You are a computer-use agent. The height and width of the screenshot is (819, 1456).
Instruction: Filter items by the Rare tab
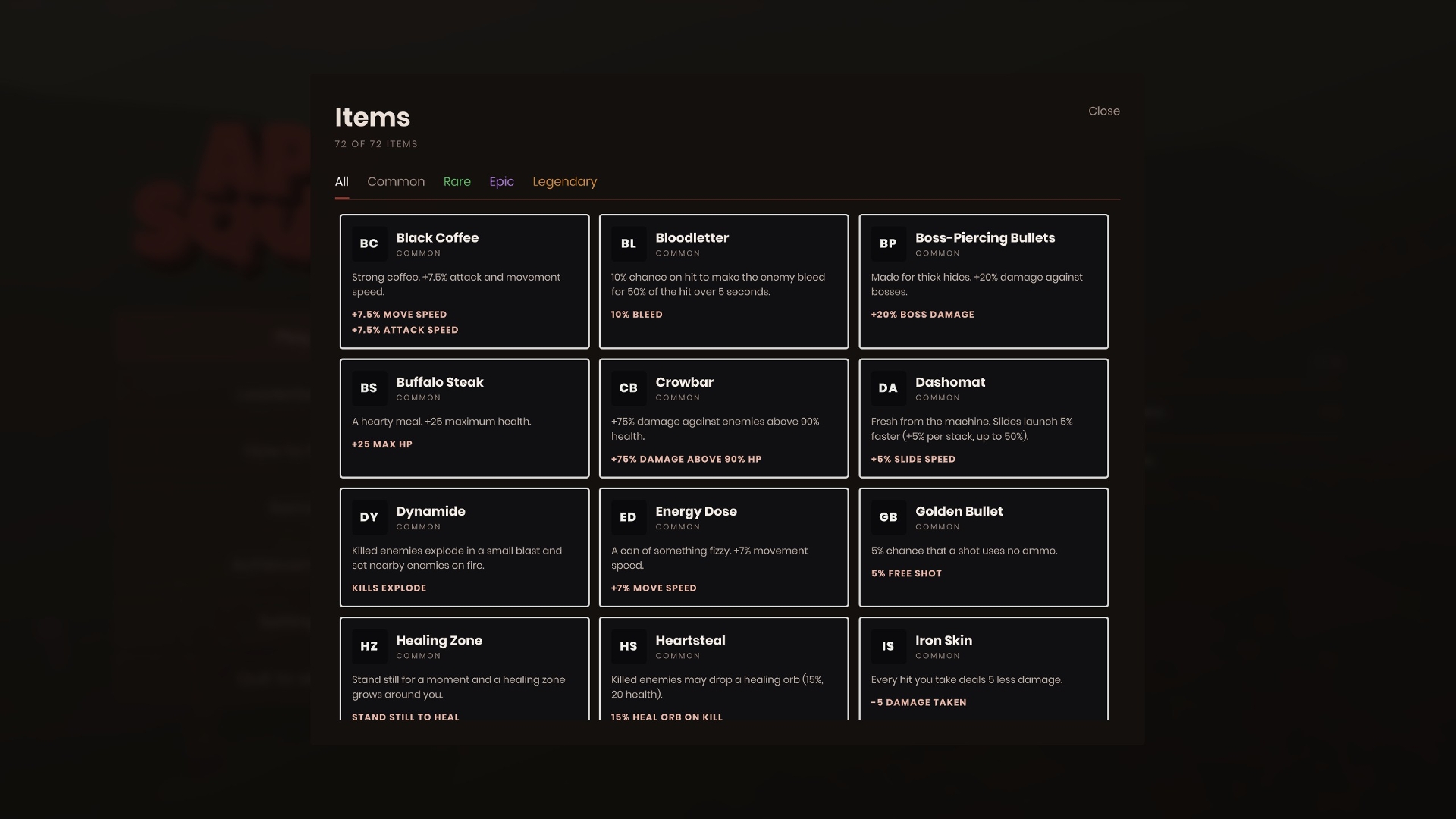pyautogui.click(x=457, y=181)
